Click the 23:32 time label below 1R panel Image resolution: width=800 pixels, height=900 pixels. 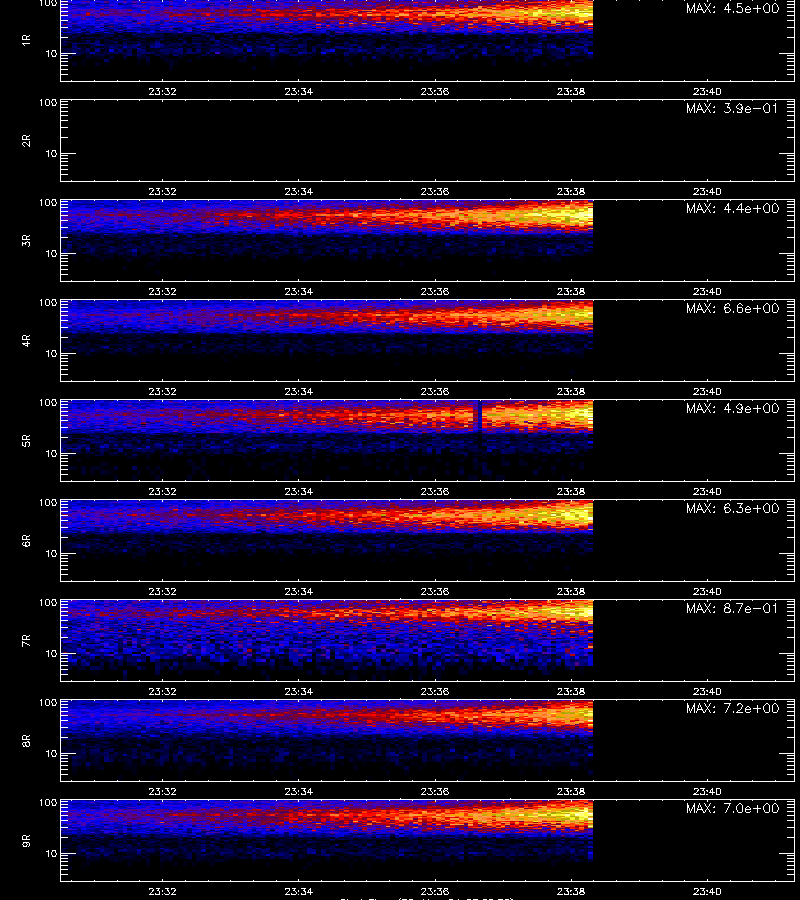pyautogui.click(x=162, y=91)
